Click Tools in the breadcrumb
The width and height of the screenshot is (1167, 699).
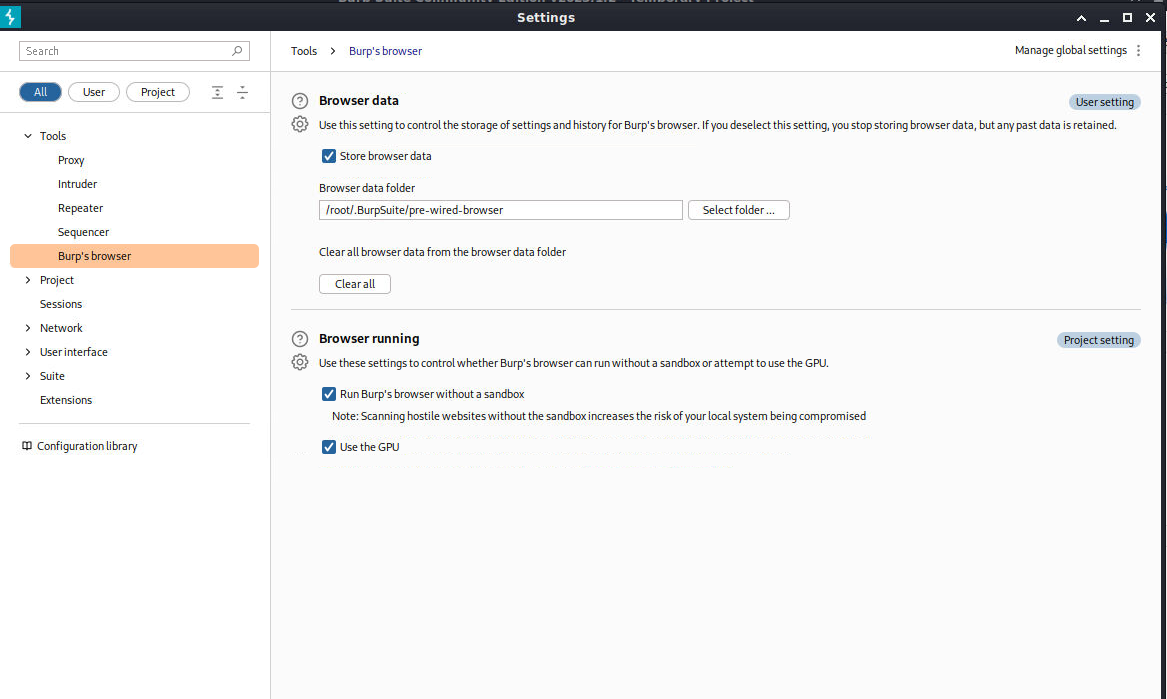click(x=304, y=51)
